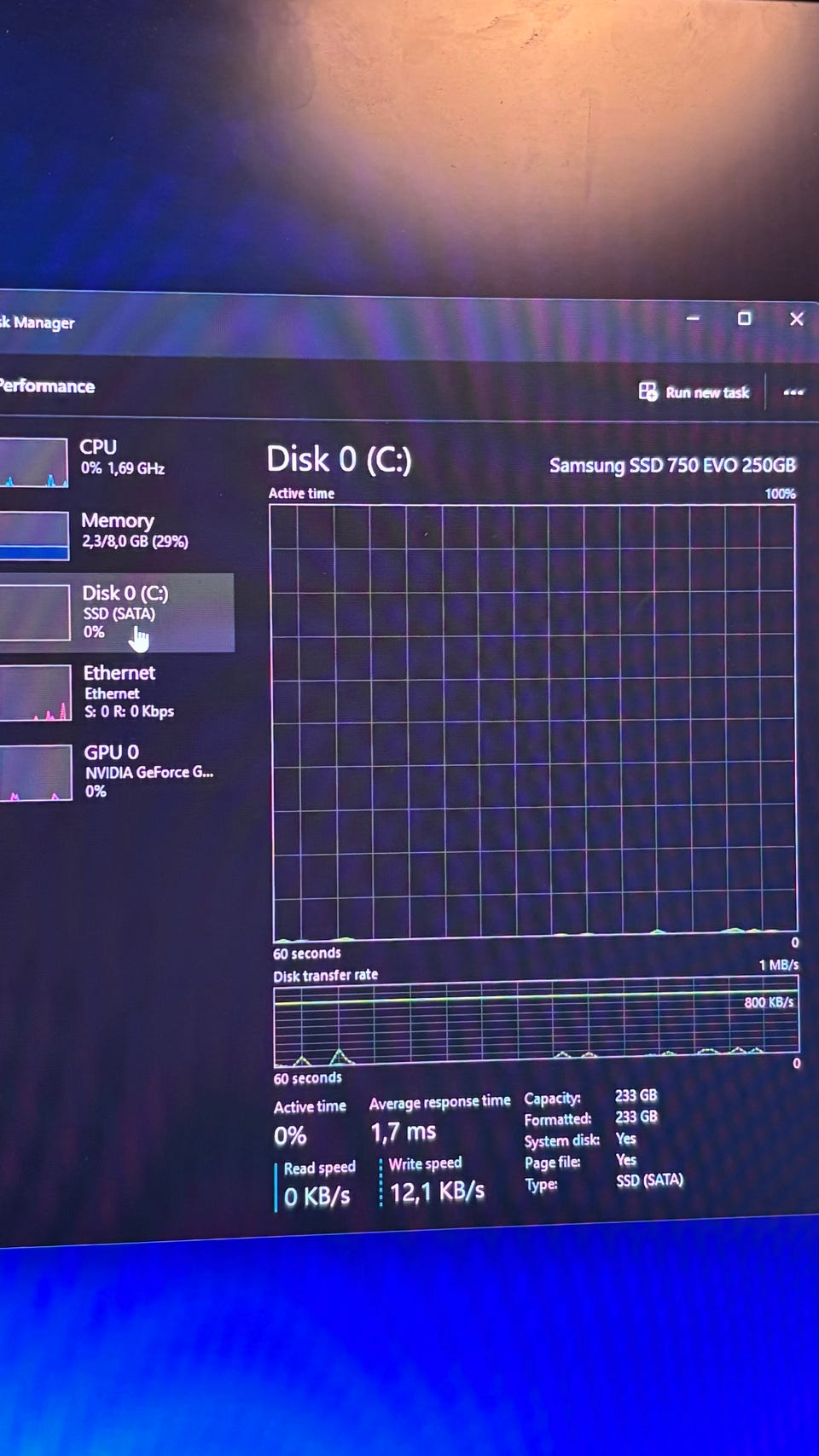Click the Active time graph area

pos(534,722)
